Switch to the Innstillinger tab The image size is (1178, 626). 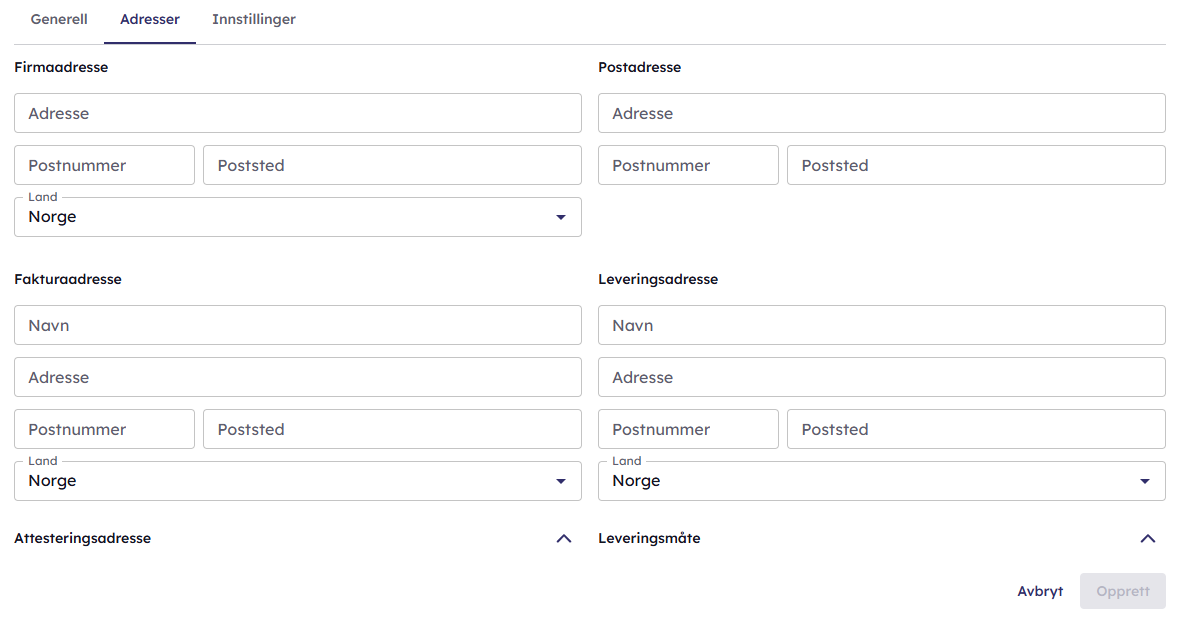click(x=254, y=20)
